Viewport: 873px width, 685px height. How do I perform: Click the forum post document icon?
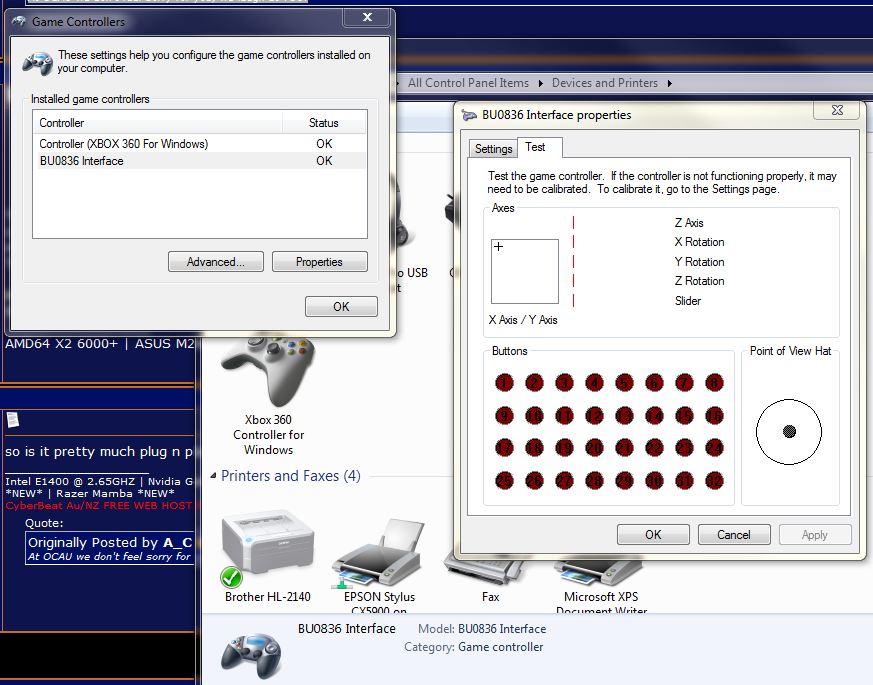coord(12,419)
